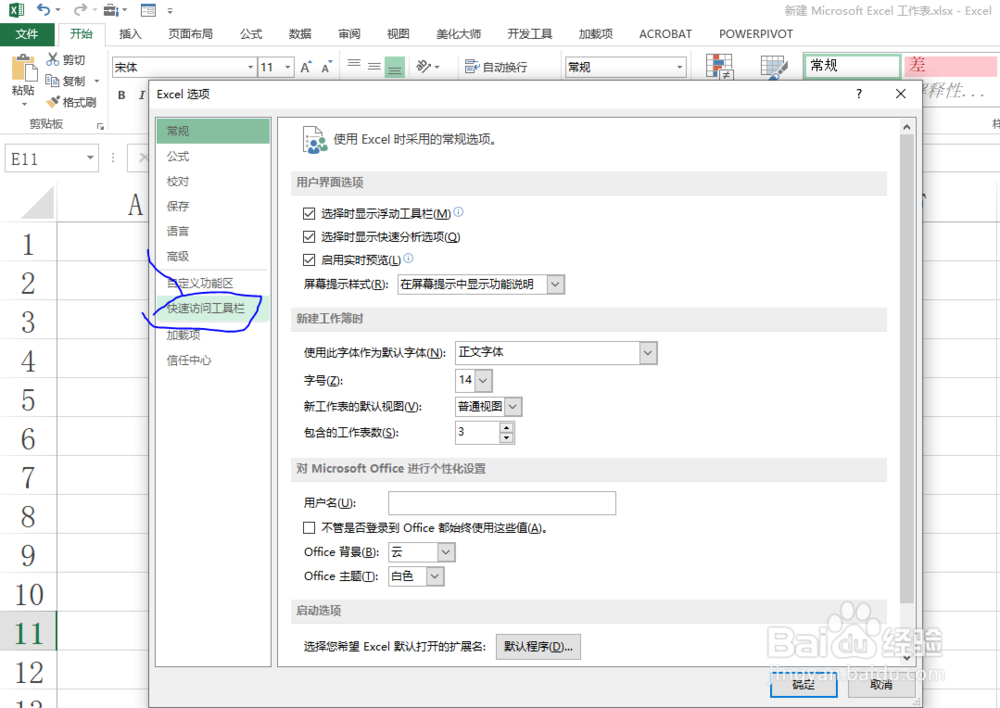Screen dimensions: 1000x708
Task: Click the form icon in quick access toolbar
Action: coord(148,10)
